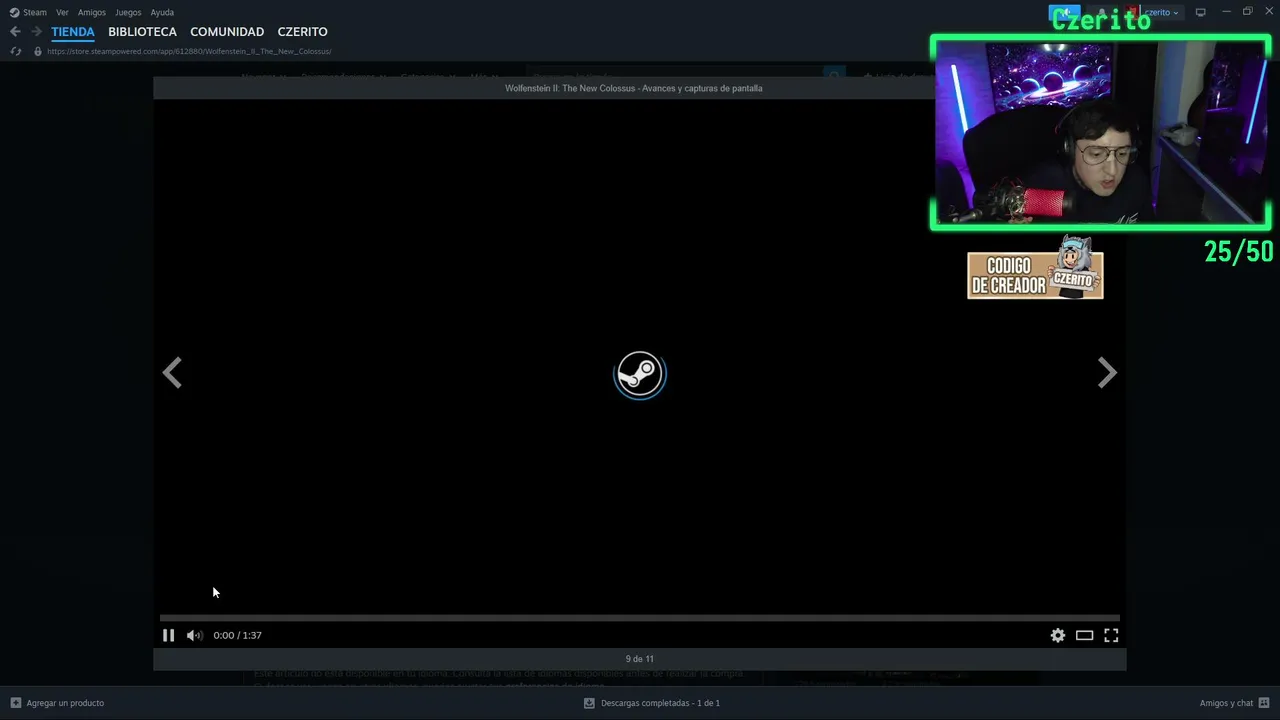Open the Steam menu

point(28,12)
